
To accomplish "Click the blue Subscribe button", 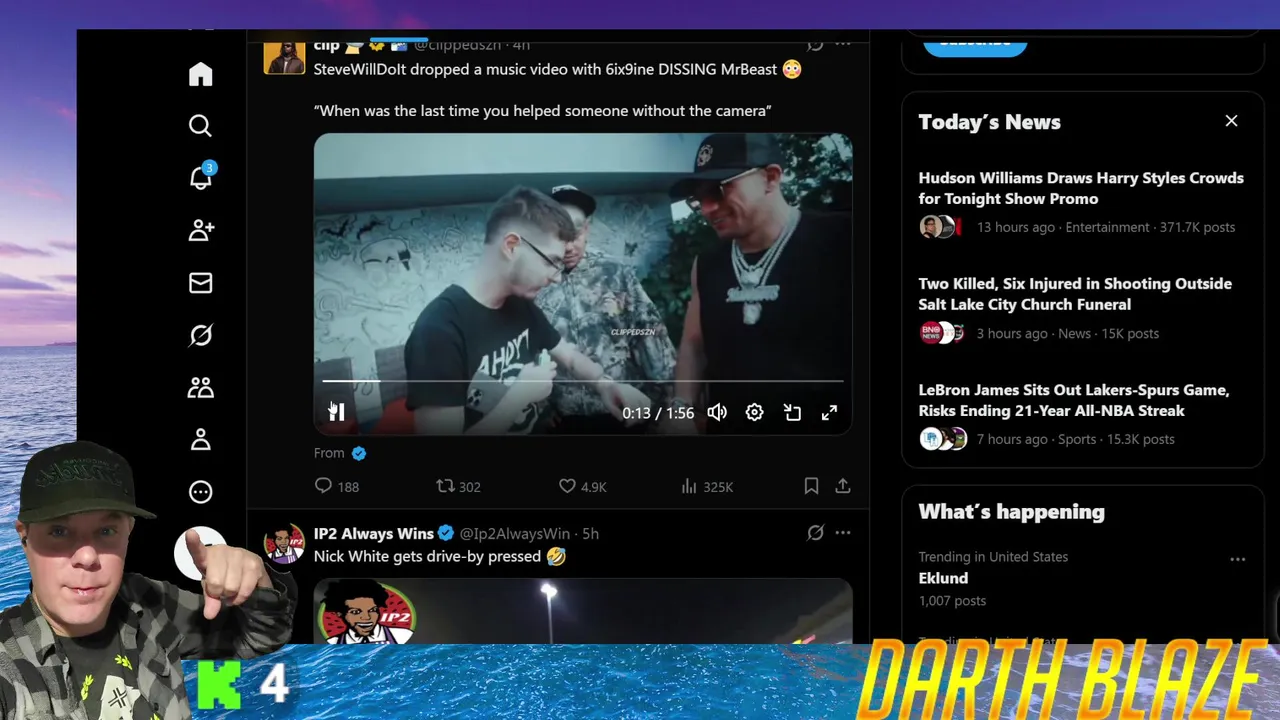I will 975,43.
